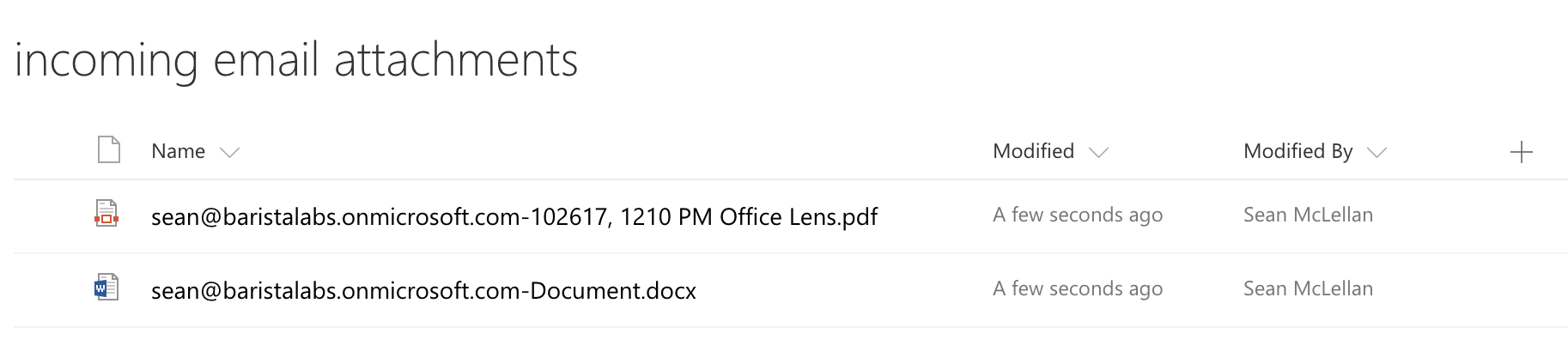Expand the Modified By column chevron
The width and height of the screenshot is (1568, 364).
1377,153
